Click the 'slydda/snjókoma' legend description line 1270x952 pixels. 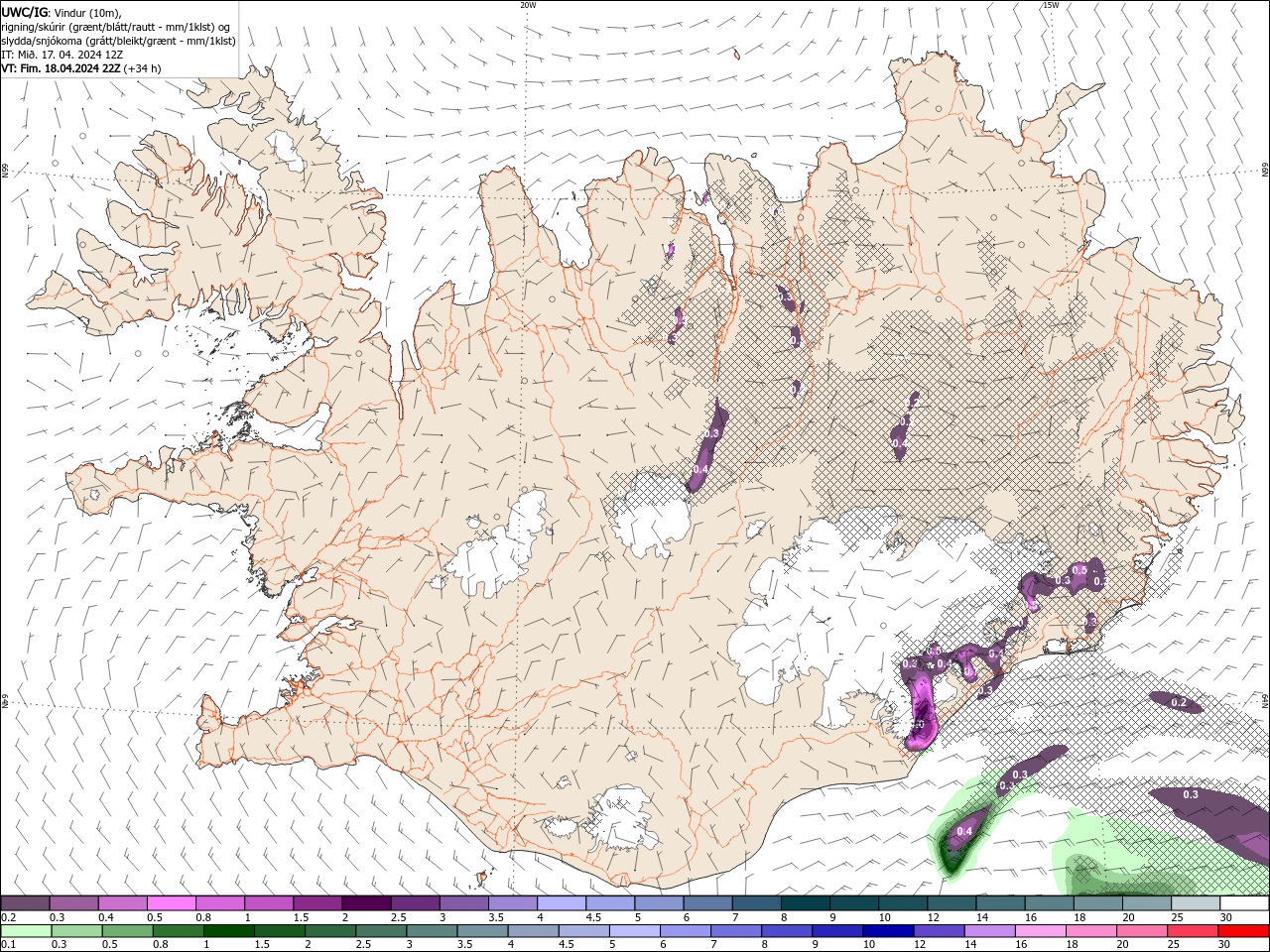coord(119,41)
